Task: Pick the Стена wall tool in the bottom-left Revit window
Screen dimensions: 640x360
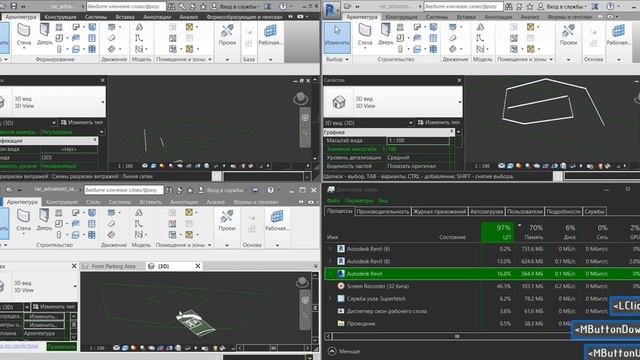Action: [x=23, y=220]
